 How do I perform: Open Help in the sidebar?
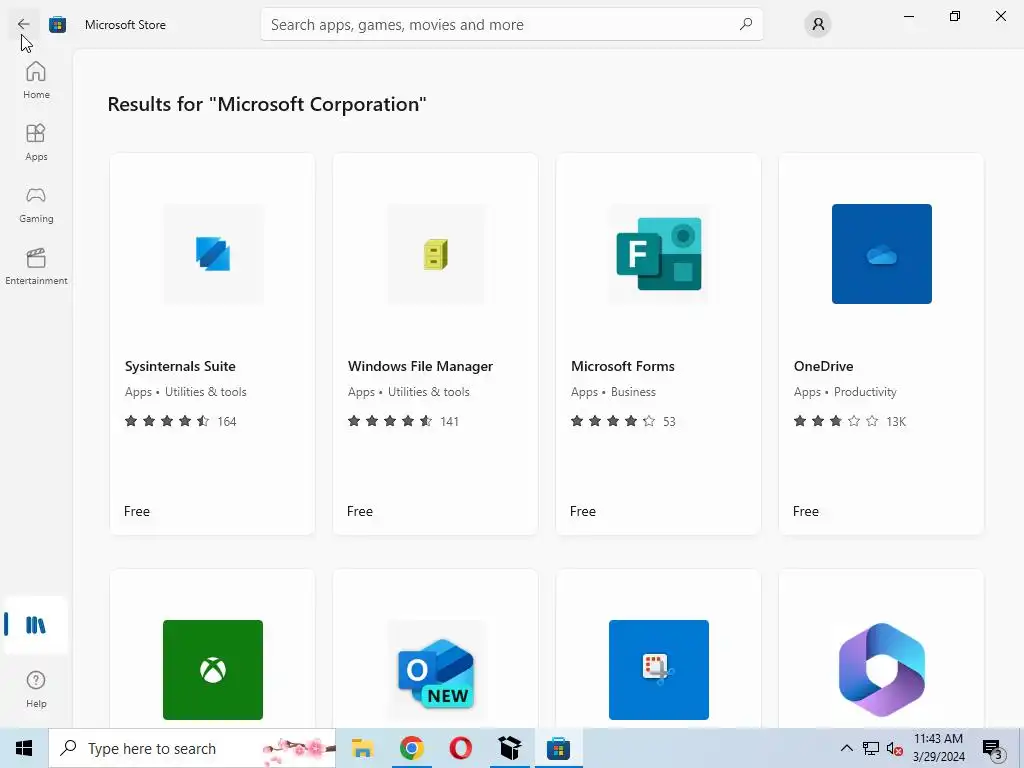[36, 690]
